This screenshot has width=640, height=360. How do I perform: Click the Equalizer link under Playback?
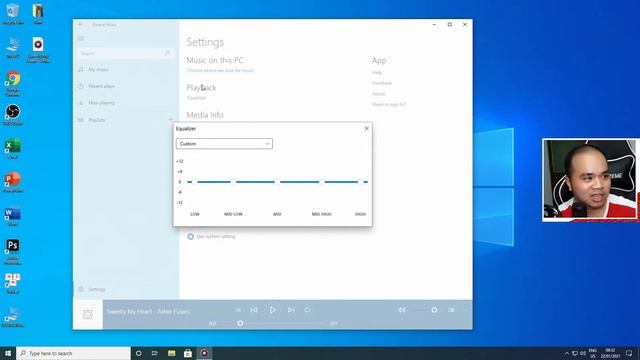196,98
